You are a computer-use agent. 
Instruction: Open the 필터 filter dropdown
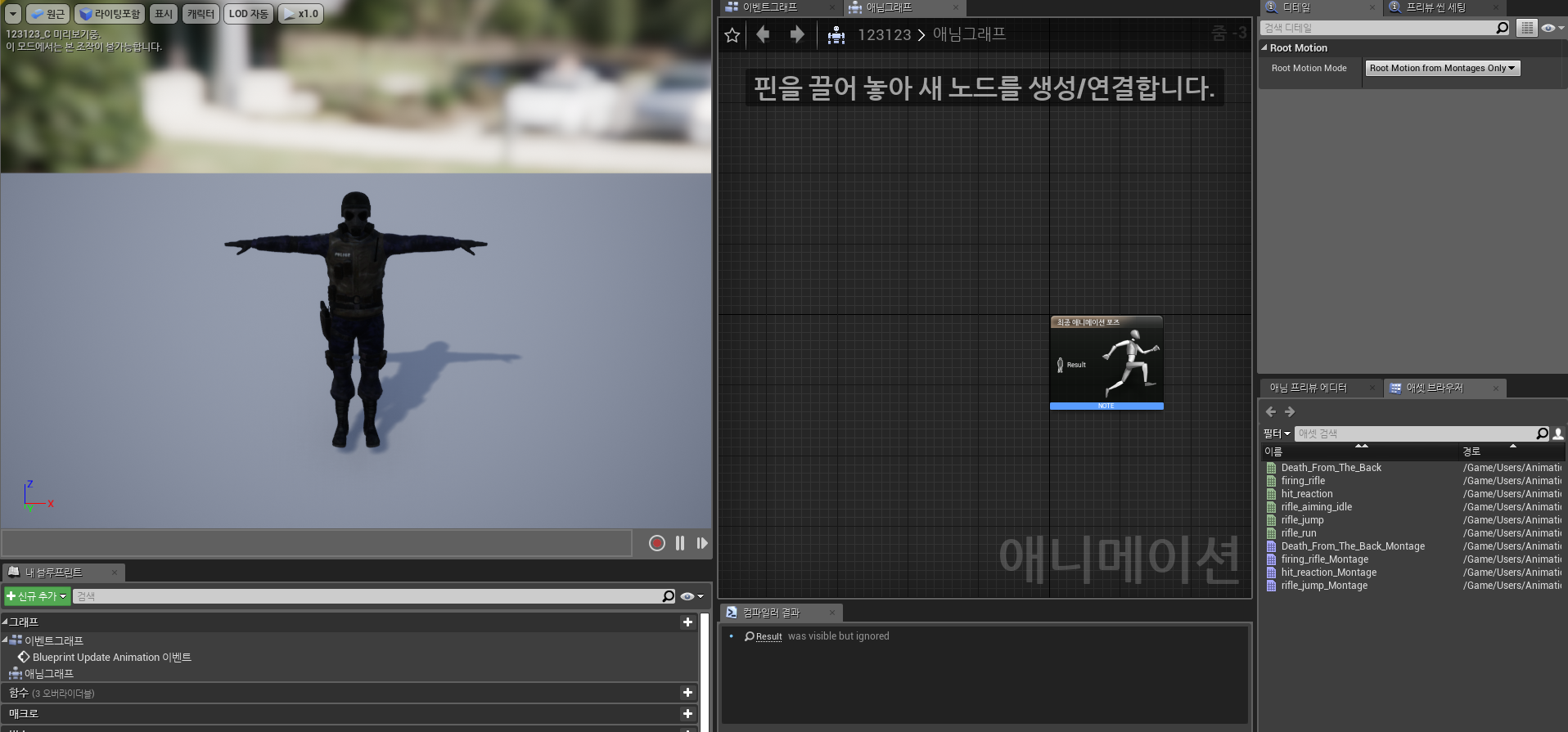pyautogui.click(x=1276, y=433)
